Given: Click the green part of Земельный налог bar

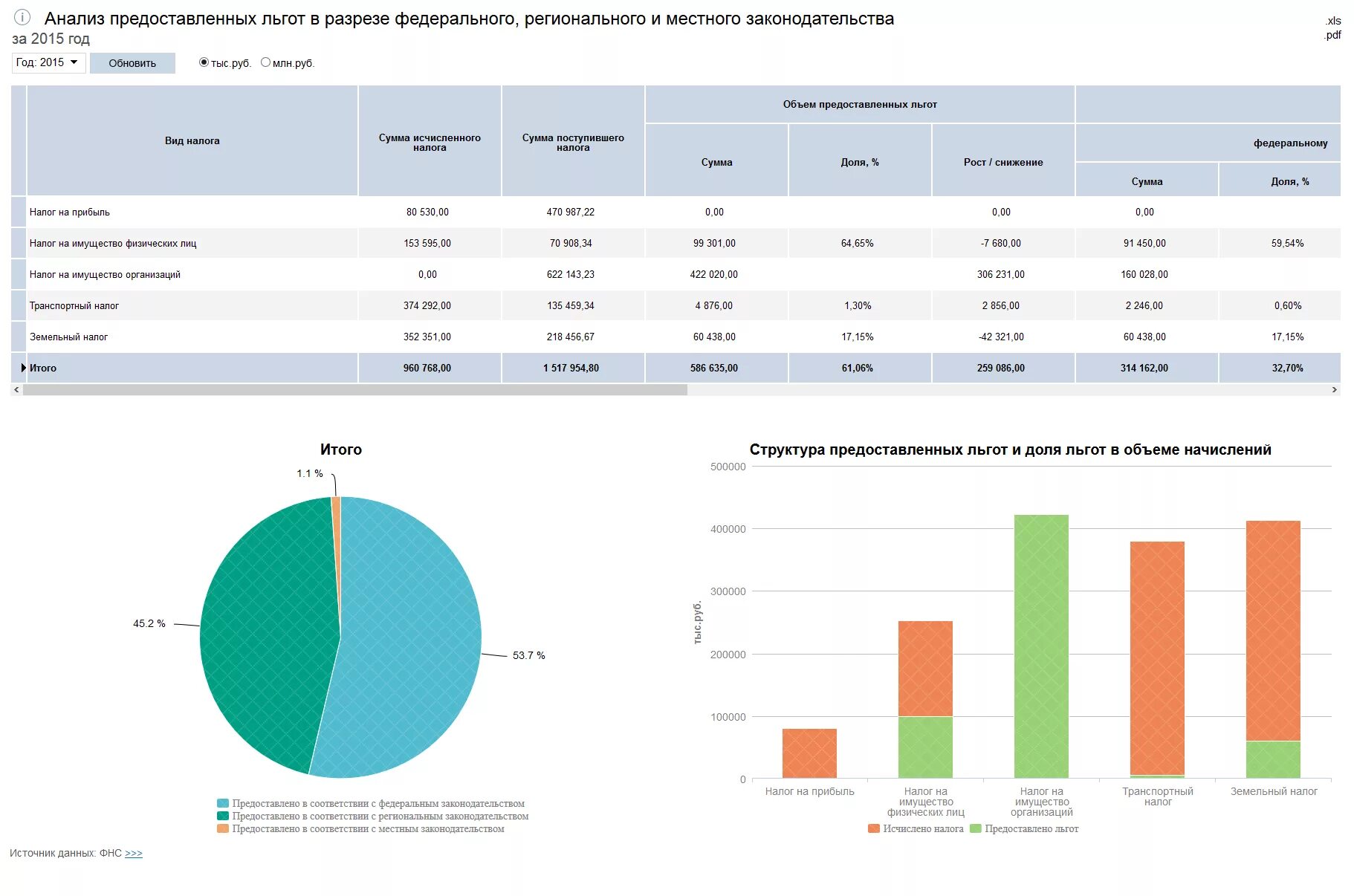Looking at the screenshot, I should point(1273,759).
